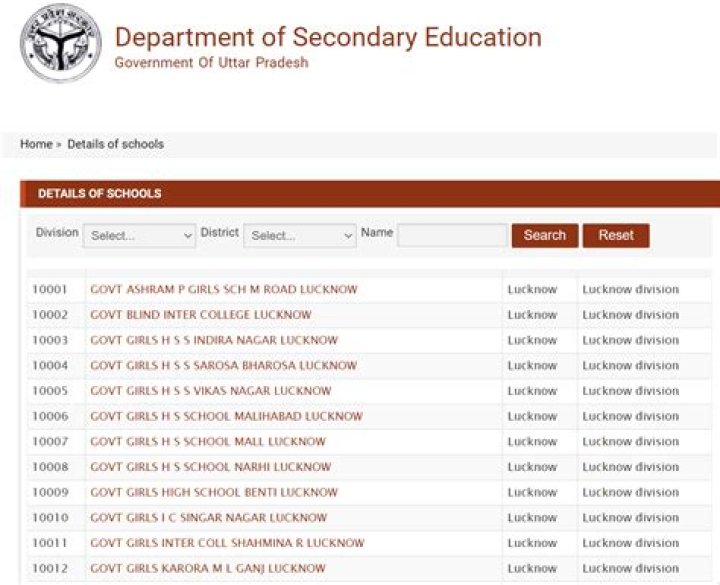Click the Name search input field
This screenshot has width=720, height=585.
click(452, 235)
